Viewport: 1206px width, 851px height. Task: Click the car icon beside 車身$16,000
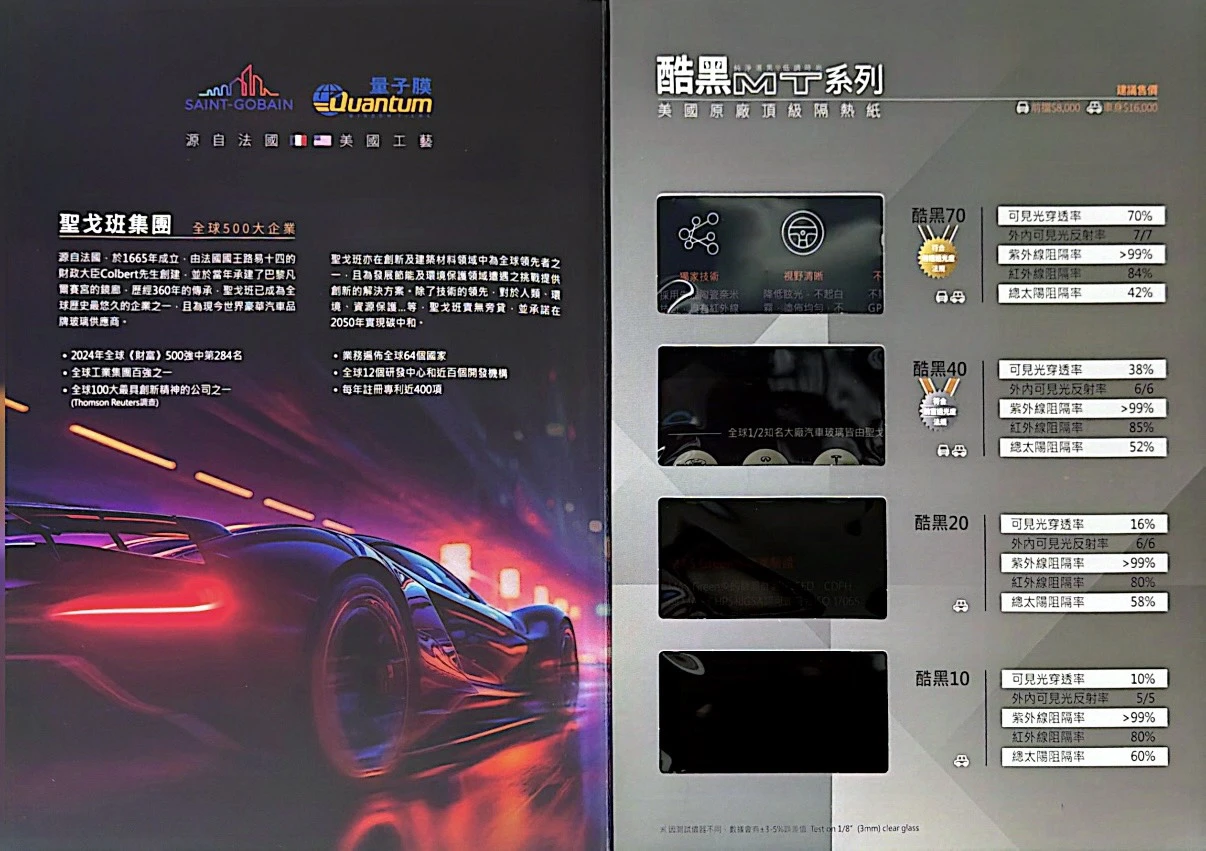(x=1095, y=107)
